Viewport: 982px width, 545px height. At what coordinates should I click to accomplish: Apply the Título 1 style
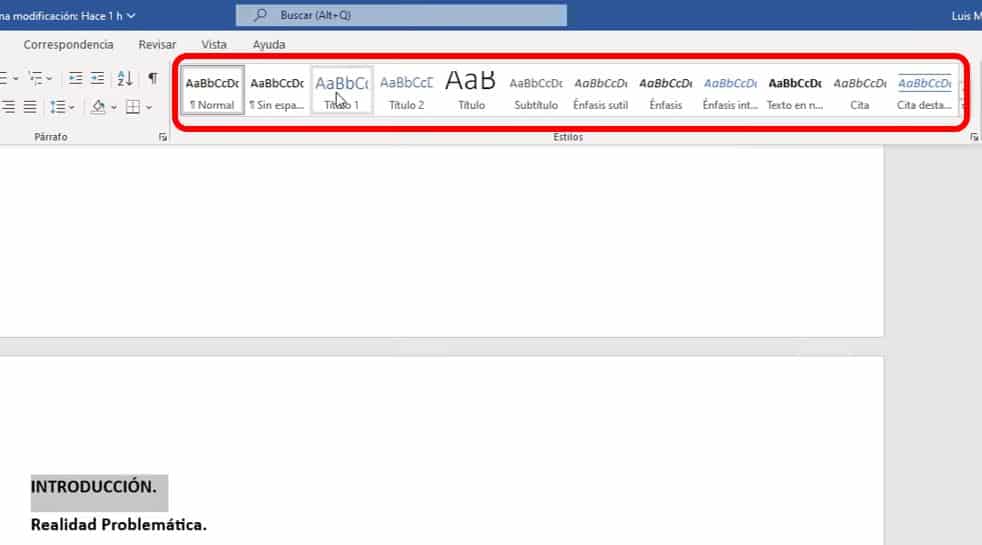click(342, 91)
